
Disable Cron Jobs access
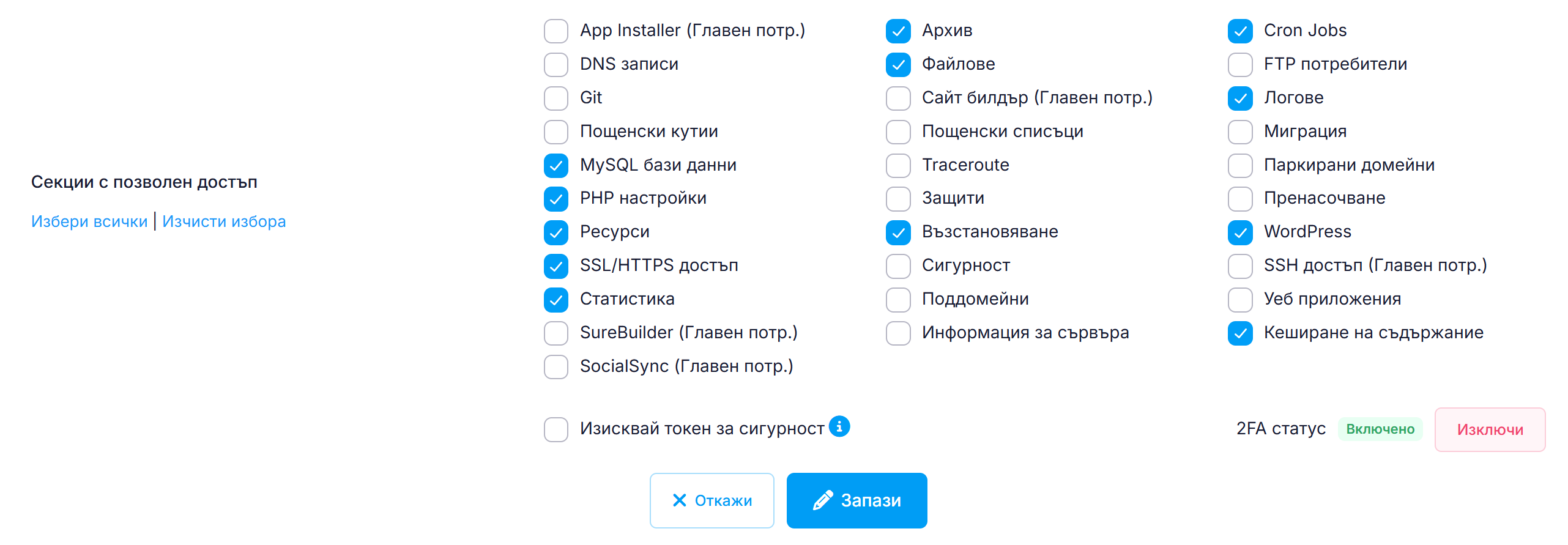click(1239, 31)
